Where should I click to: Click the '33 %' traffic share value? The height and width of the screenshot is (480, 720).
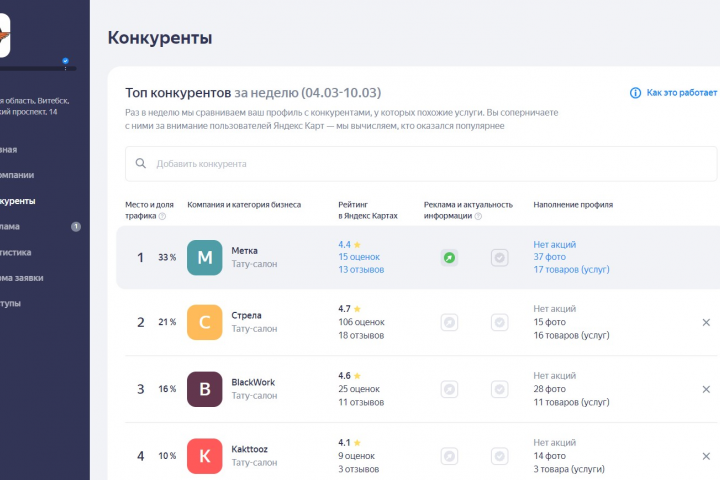167,258
